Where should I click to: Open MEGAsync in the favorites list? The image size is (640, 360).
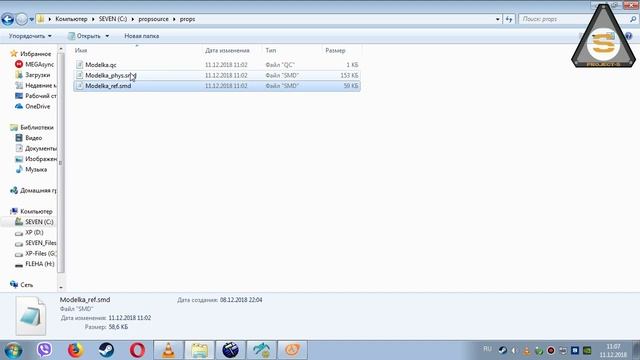(x=39, y=64)
